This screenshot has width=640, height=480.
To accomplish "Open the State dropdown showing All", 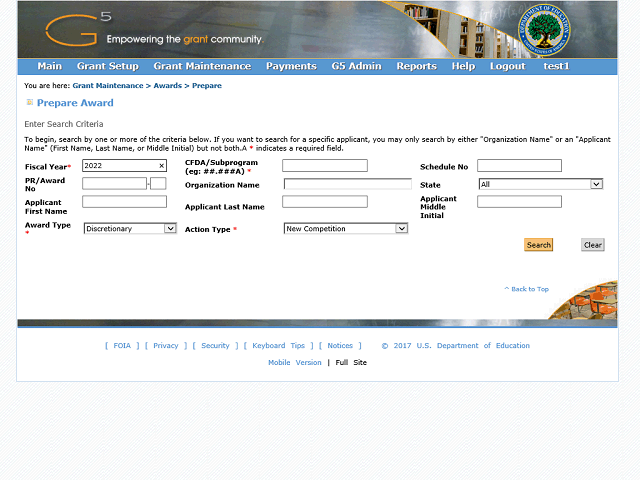I will [x=541, y=184].
